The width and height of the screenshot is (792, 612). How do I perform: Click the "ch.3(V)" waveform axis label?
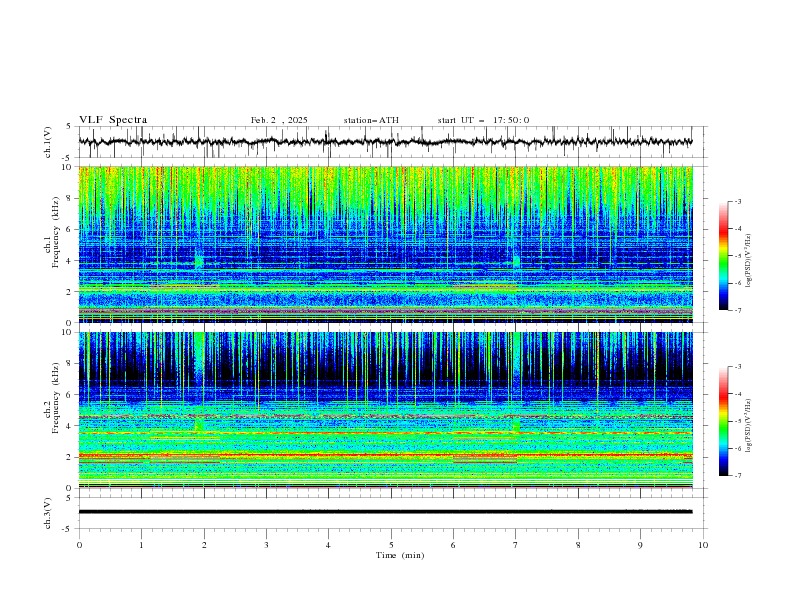[x=48, y=513]
